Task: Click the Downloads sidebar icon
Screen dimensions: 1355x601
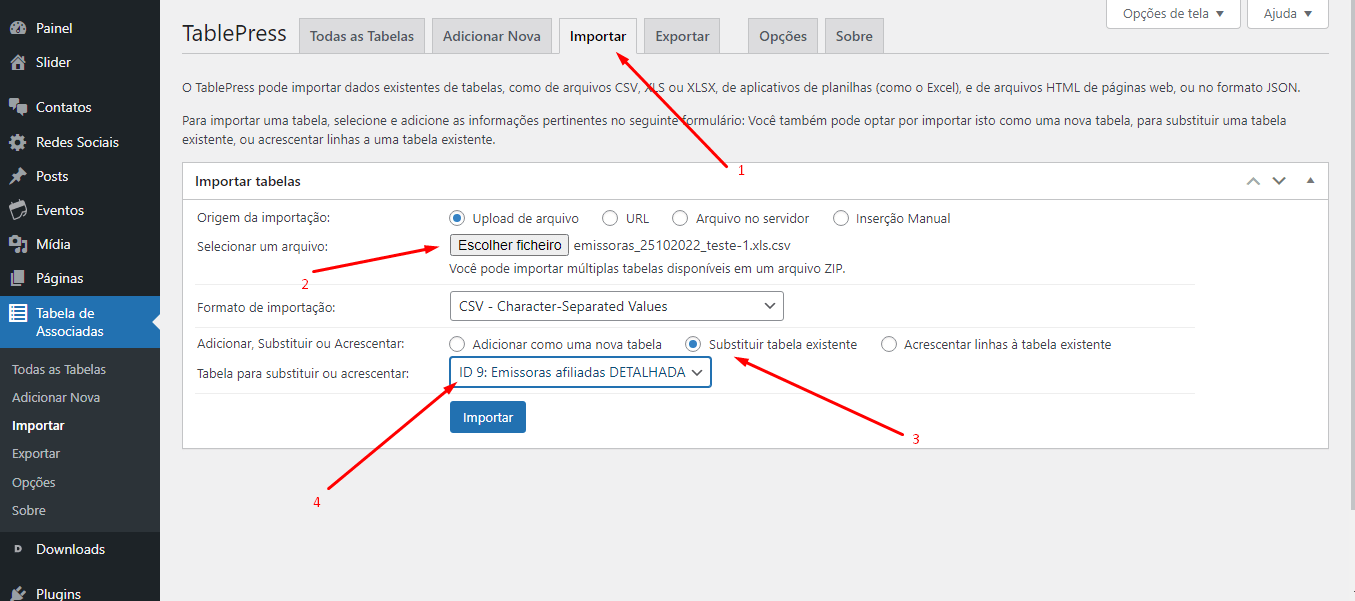Action: (18, 549)
